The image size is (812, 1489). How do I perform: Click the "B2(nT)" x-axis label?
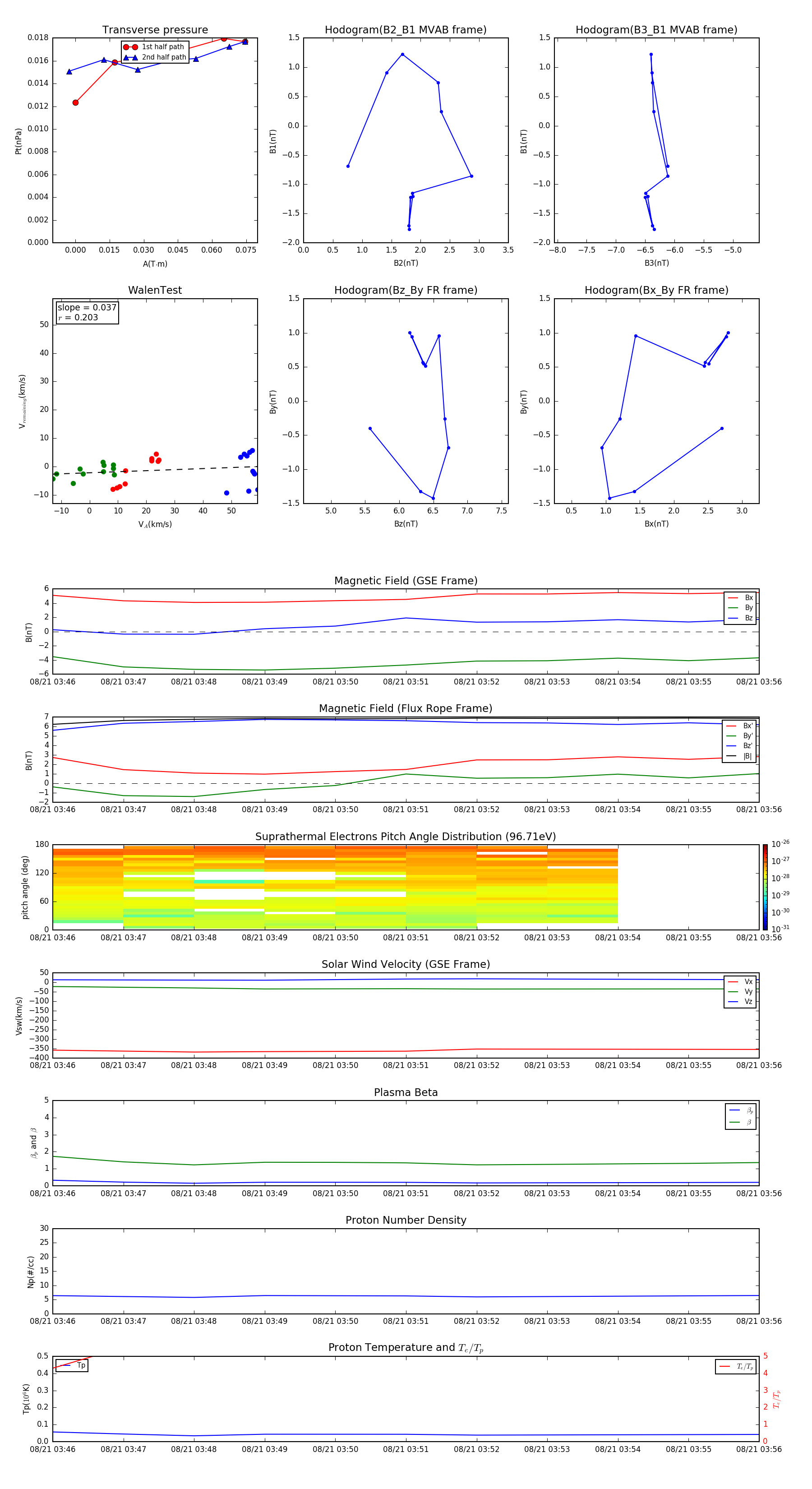(406, 263)
